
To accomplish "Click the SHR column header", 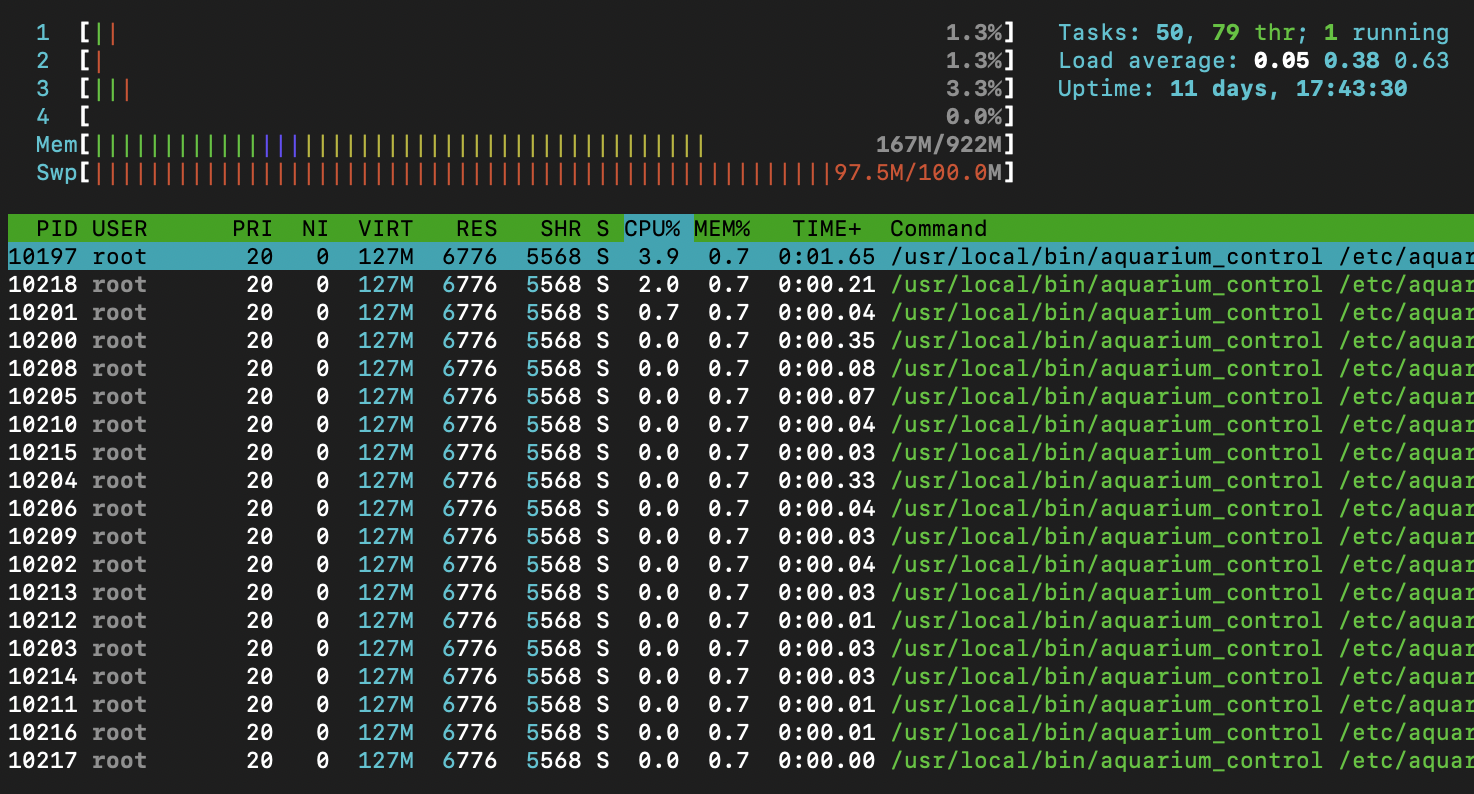I will click(x=560, y=228).
